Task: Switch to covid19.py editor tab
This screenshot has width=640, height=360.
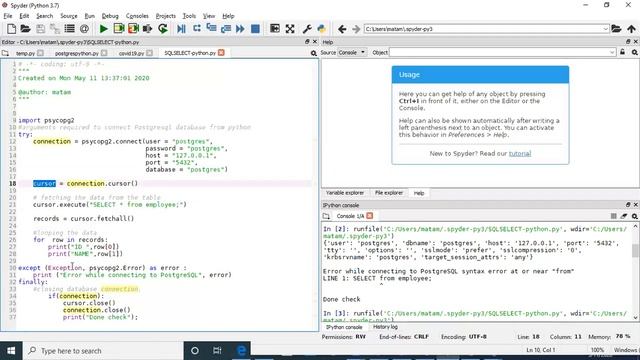Action: [131, 53]
